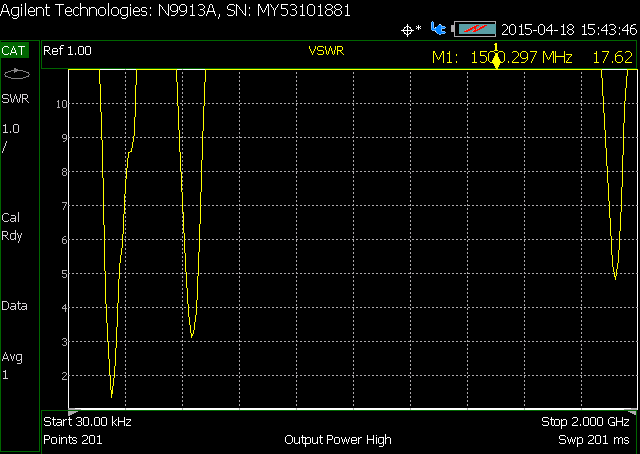Viewport: 640px width, 454px height.
Task: Select the yellow M1 marker diamond
Action: [x=494, y=63]
